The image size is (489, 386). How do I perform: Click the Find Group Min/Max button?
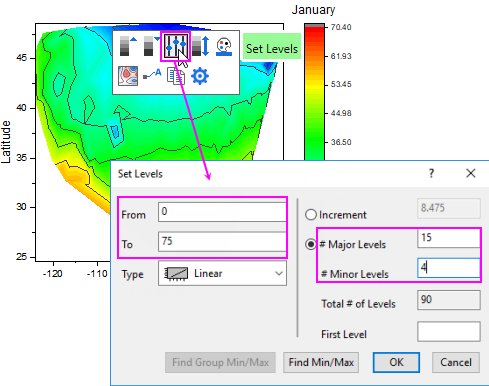tap(220, 362)
